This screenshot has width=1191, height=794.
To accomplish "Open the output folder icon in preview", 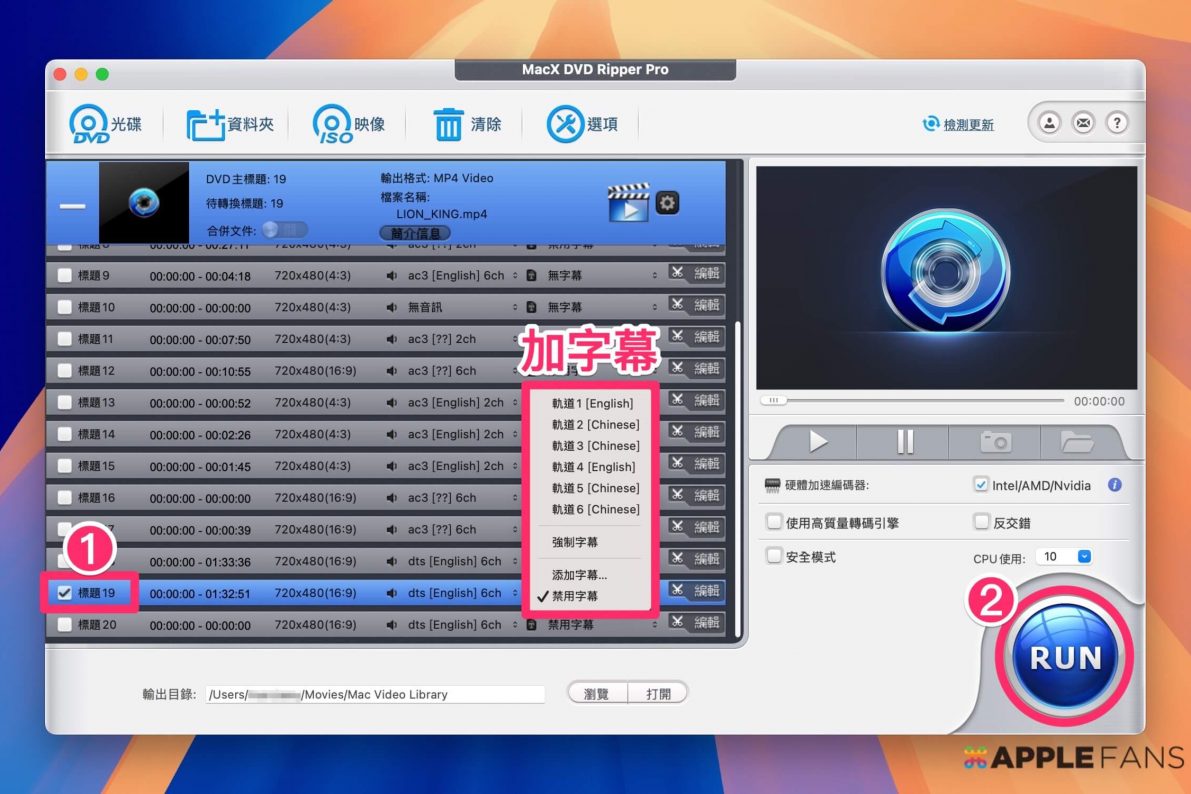I will coord(1077,441).
